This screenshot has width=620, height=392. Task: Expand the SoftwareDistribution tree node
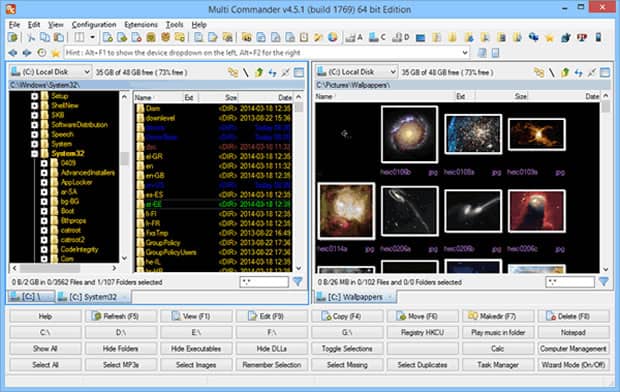click(x=34, y=125)
